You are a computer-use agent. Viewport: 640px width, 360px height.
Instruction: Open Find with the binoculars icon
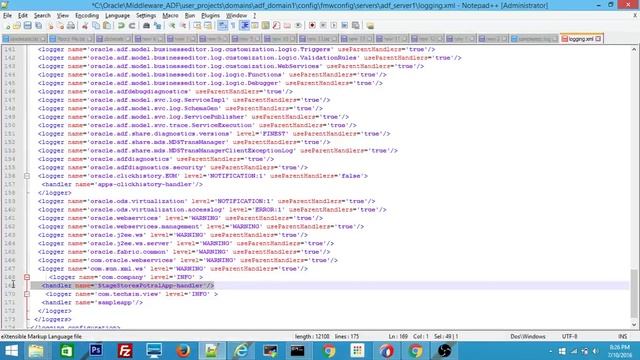pyautogui.click(x=146, y=26)
